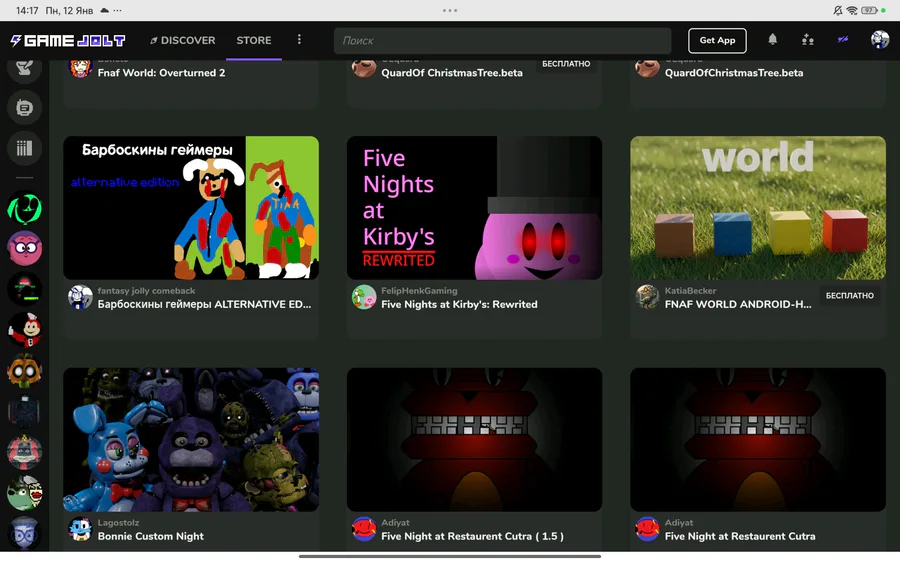Open Five Night at Restaurent Cutra ( 1.5 ) title
Image resolution: width=900 pixels, height=563 pixels.
(472, 536)
